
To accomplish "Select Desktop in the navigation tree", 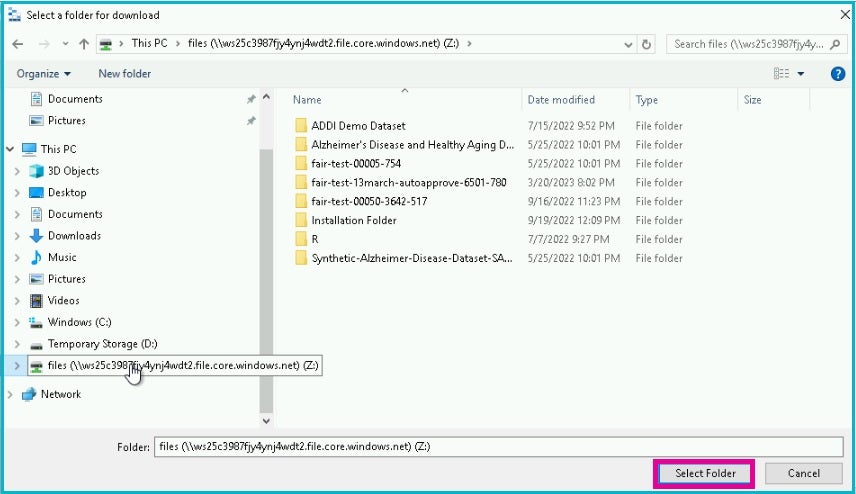I will pos(67,193).
